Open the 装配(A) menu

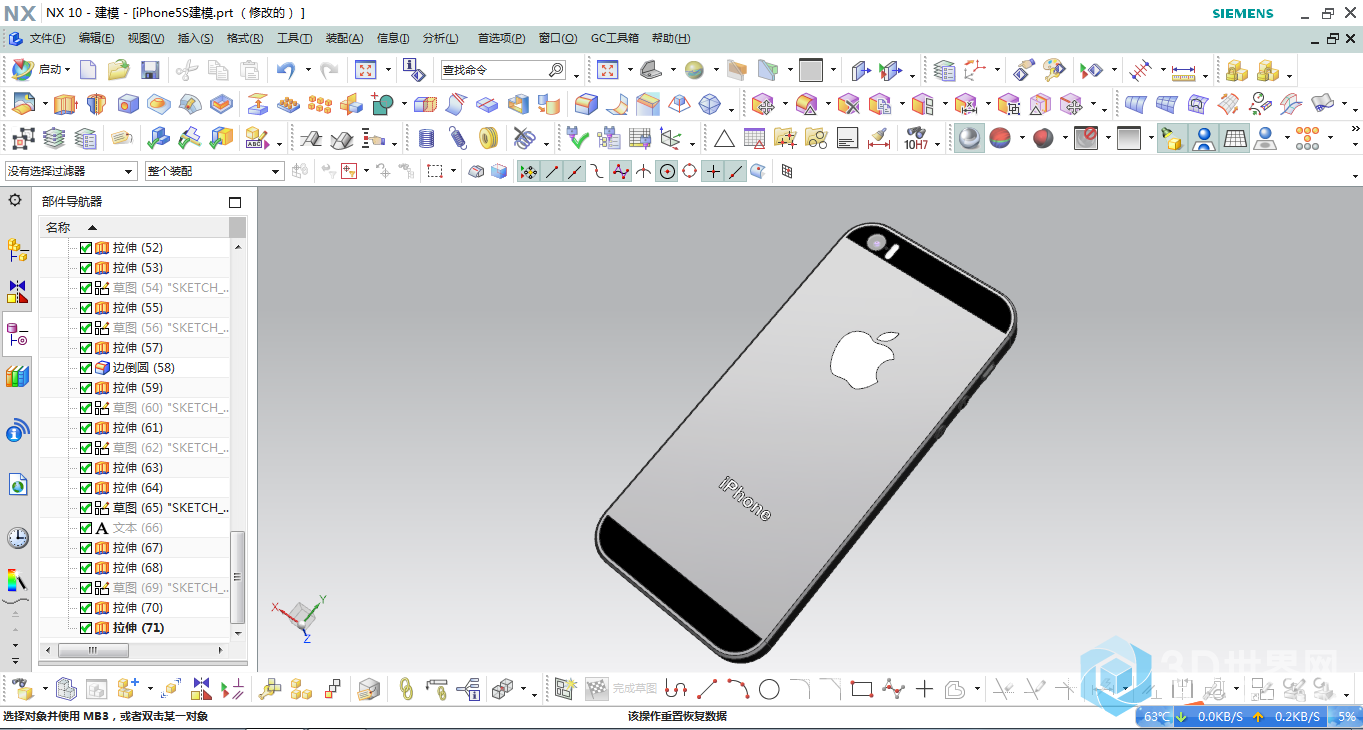[345, 38]
